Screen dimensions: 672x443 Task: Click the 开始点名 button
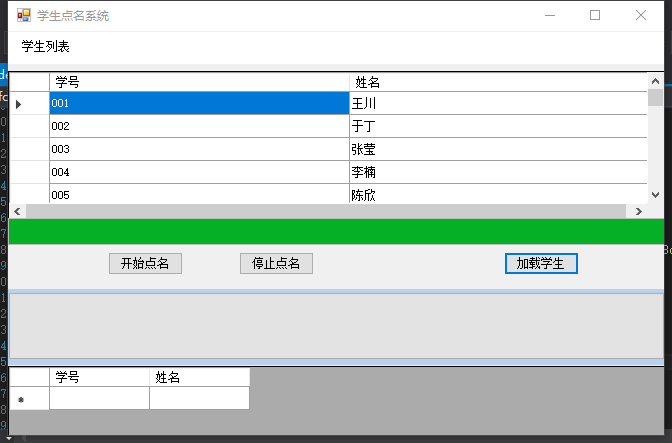point(145,263)
